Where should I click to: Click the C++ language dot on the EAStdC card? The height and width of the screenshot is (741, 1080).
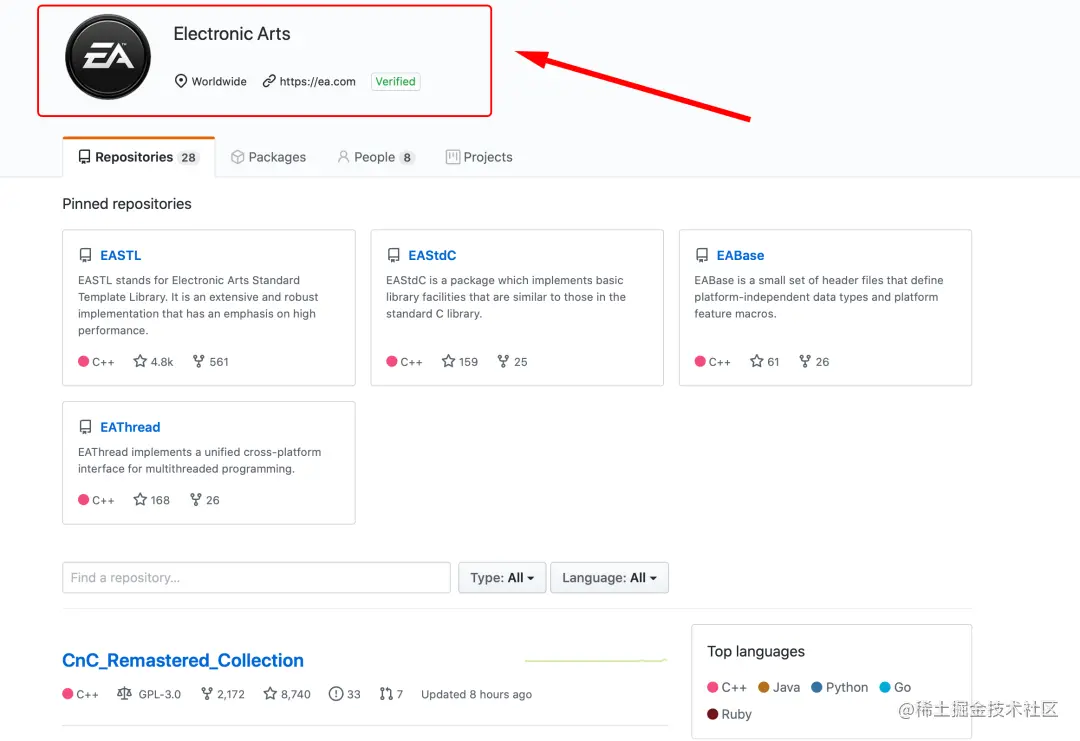point(392,361)
